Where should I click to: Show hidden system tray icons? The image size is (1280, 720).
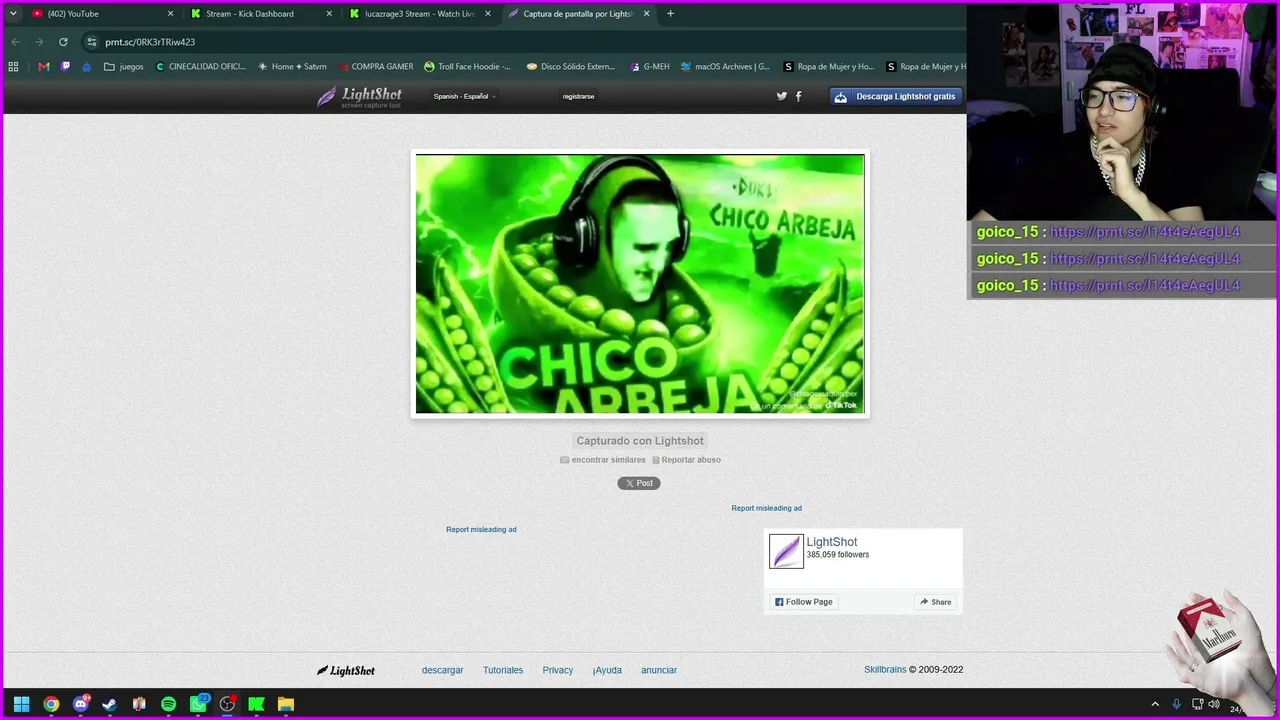coord(1155,704)
